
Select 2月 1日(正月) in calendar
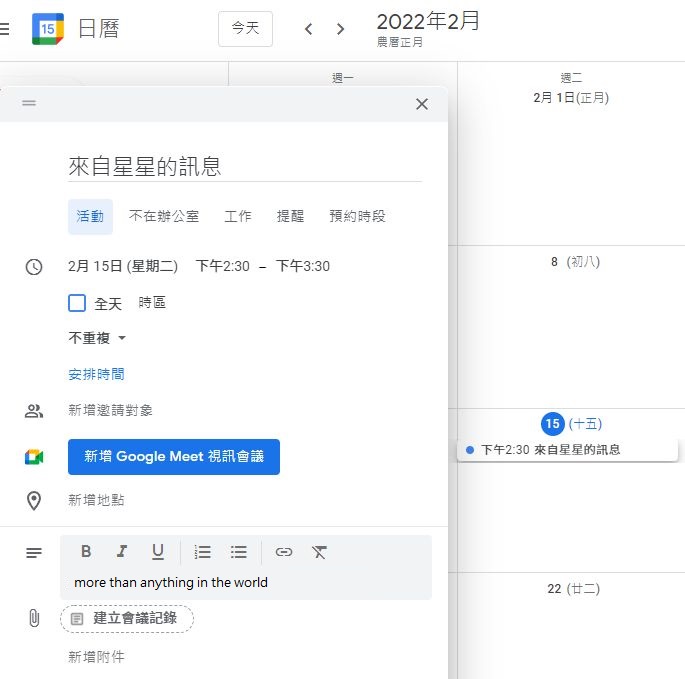pos(571,97)
